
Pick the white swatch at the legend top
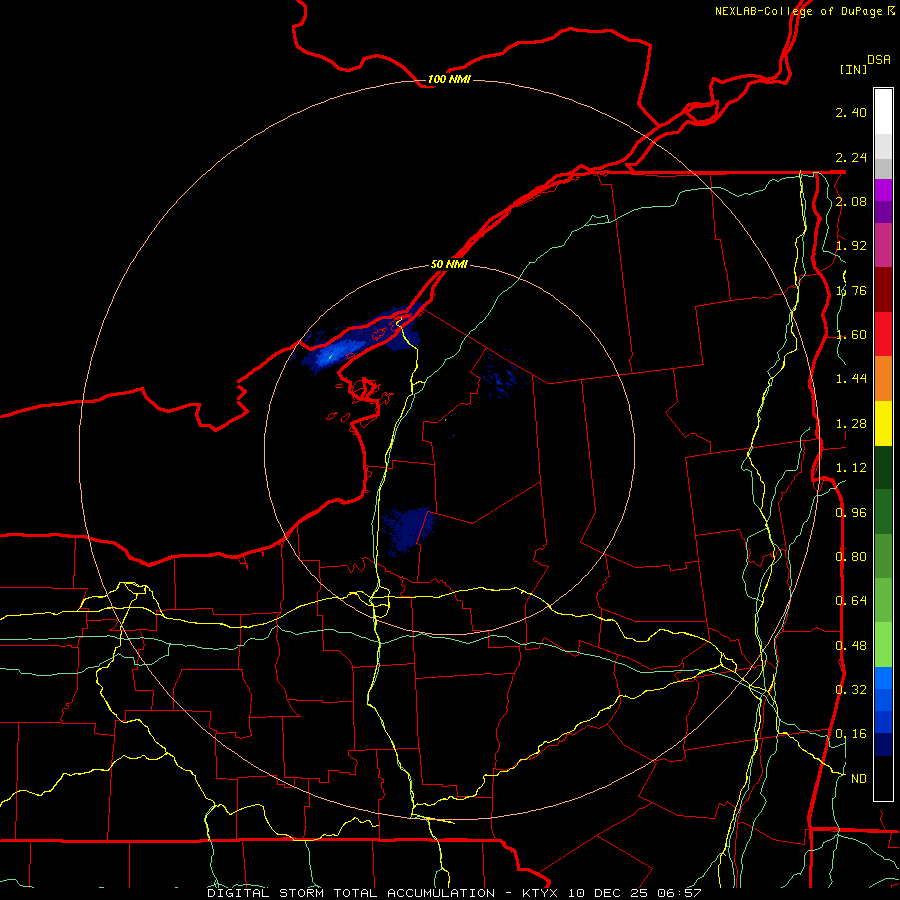coord(883,111)
